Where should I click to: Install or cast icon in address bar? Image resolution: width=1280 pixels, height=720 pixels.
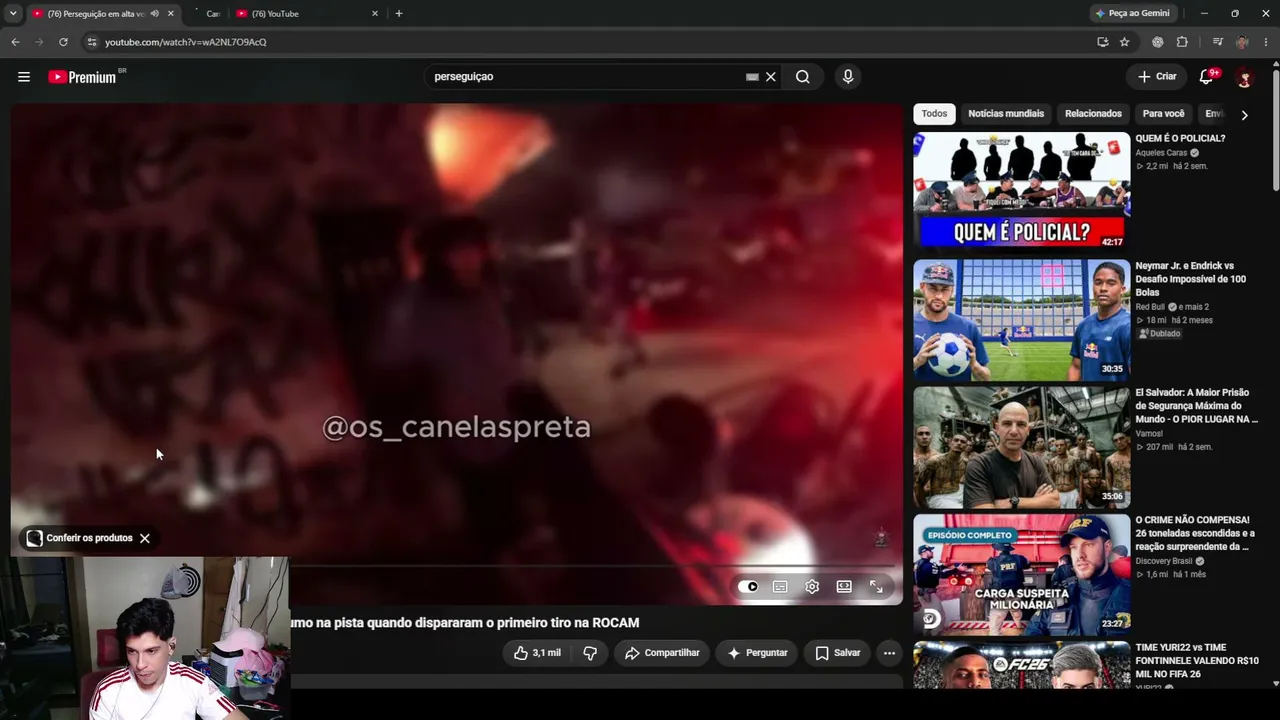(1102, 42)
